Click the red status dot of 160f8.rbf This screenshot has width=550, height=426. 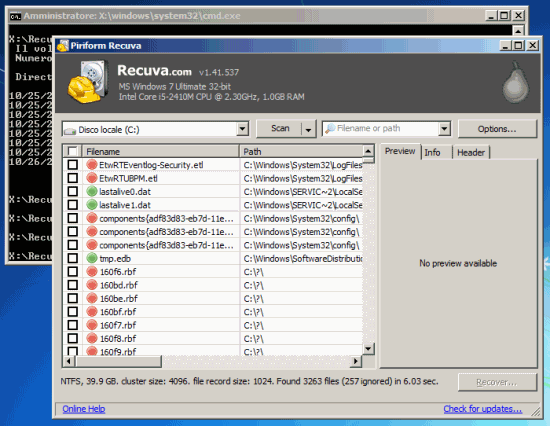tap(92, 338)
